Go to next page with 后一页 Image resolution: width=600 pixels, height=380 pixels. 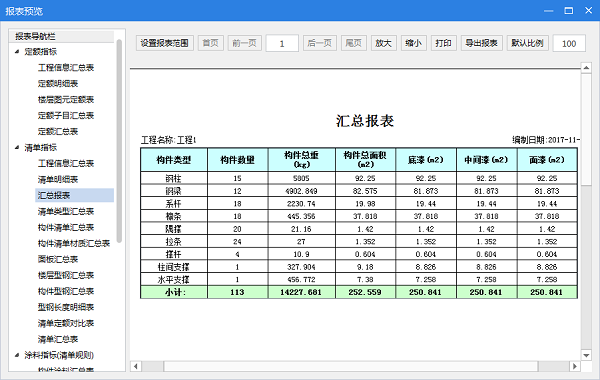[x=320, y=43]
